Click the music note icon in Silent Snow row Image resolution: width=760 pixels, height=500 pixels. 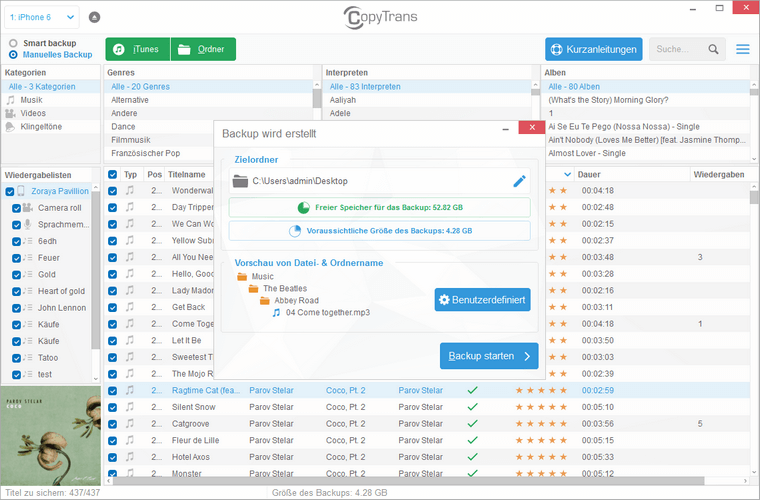tap(130, 407)
